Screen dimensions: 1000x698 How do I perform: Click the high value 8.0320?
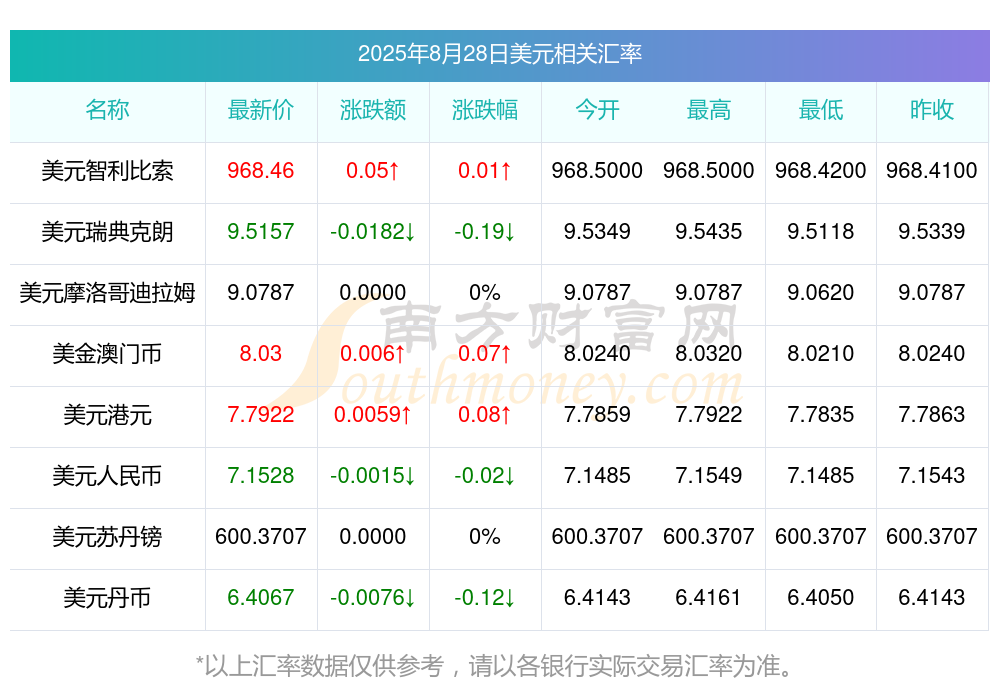tap(709, 353)
